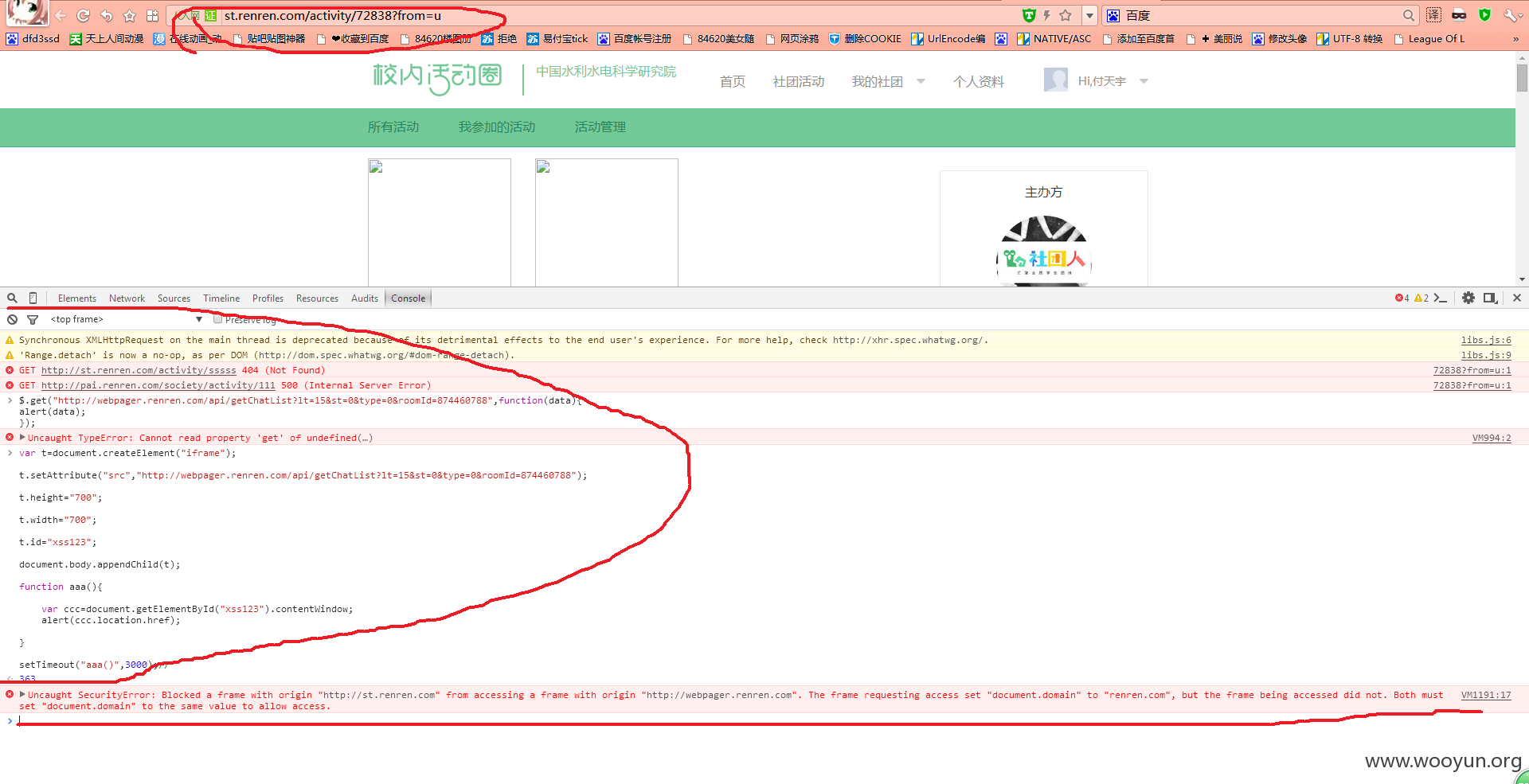Image resolution: width=1529 pixels, height=784 pixels.
Task: Click the console filter funnel icon
Action: point(33,319)
